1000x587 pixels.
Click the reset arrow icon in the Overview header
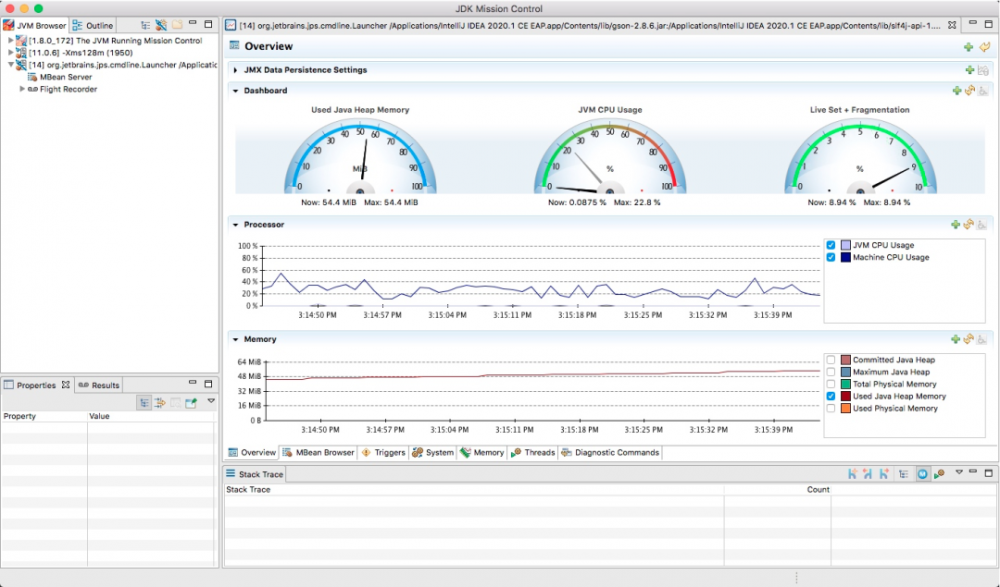tap(984, 47)
